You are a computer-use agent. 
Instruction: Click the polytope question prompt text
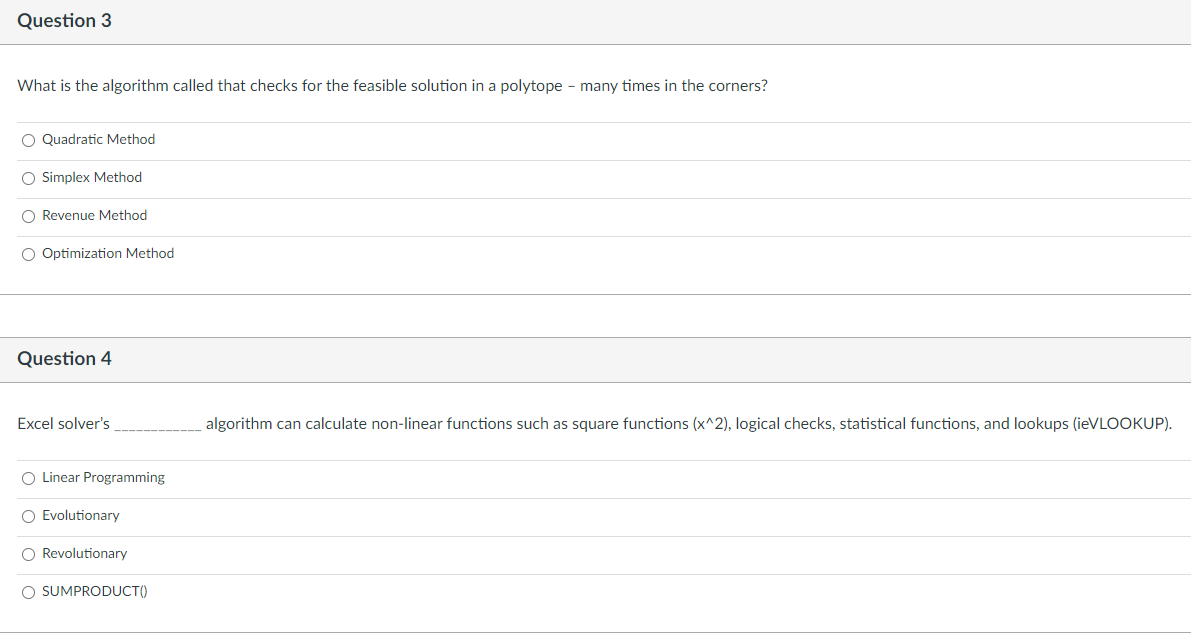[393, 85]
